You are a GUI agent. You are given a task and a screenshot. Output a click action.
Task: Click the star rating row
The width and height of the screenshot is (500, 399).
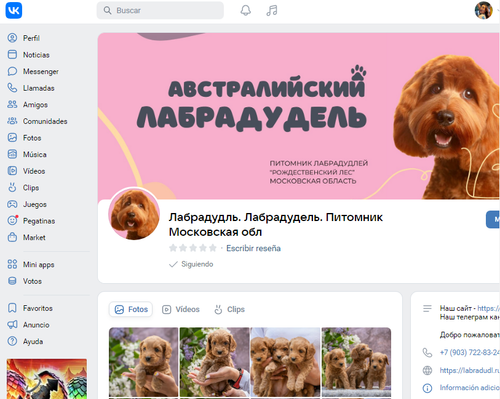pyautogui.click(x=193, y=248)
